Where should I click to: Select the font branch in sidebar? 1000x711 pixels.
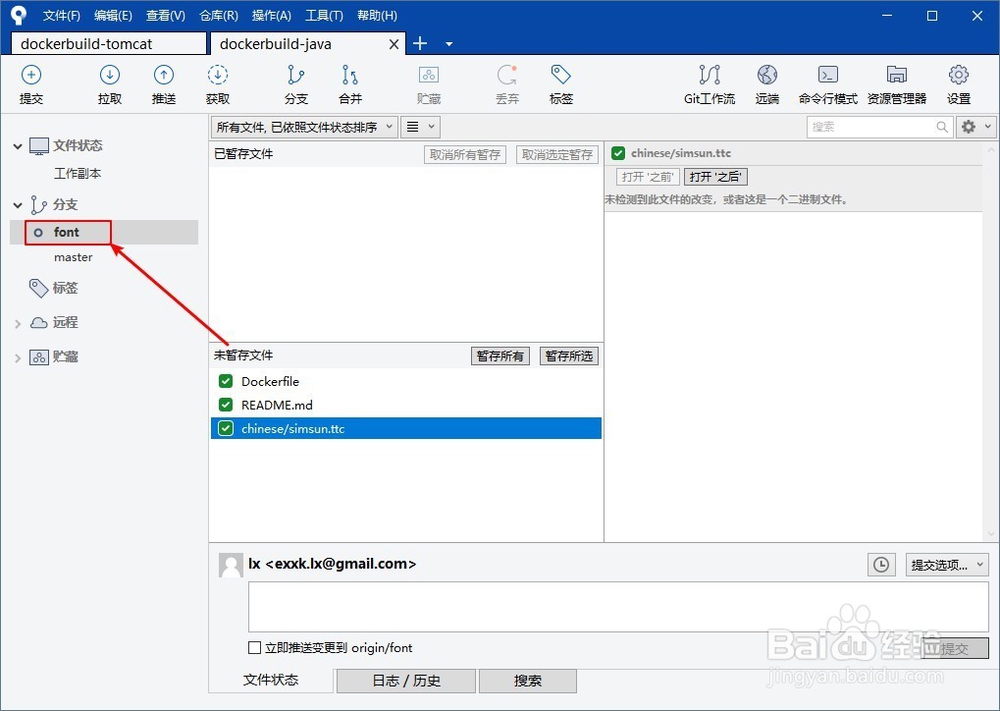tap(104, 232)
